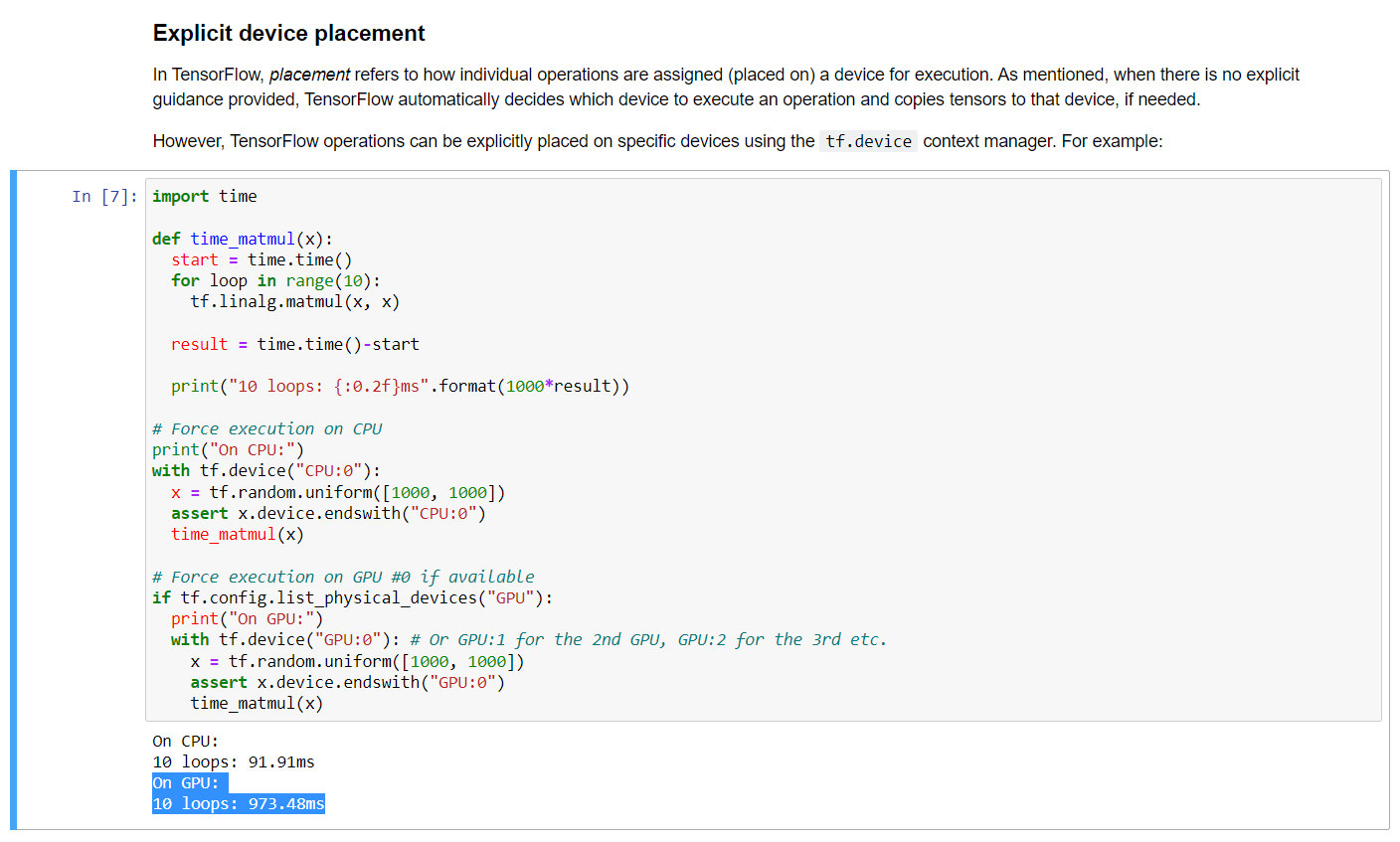This screenshot has height=842, width=1400.
Task: Click the italic word 'placement' in the paragraph
Action: (x=309, y=75)
